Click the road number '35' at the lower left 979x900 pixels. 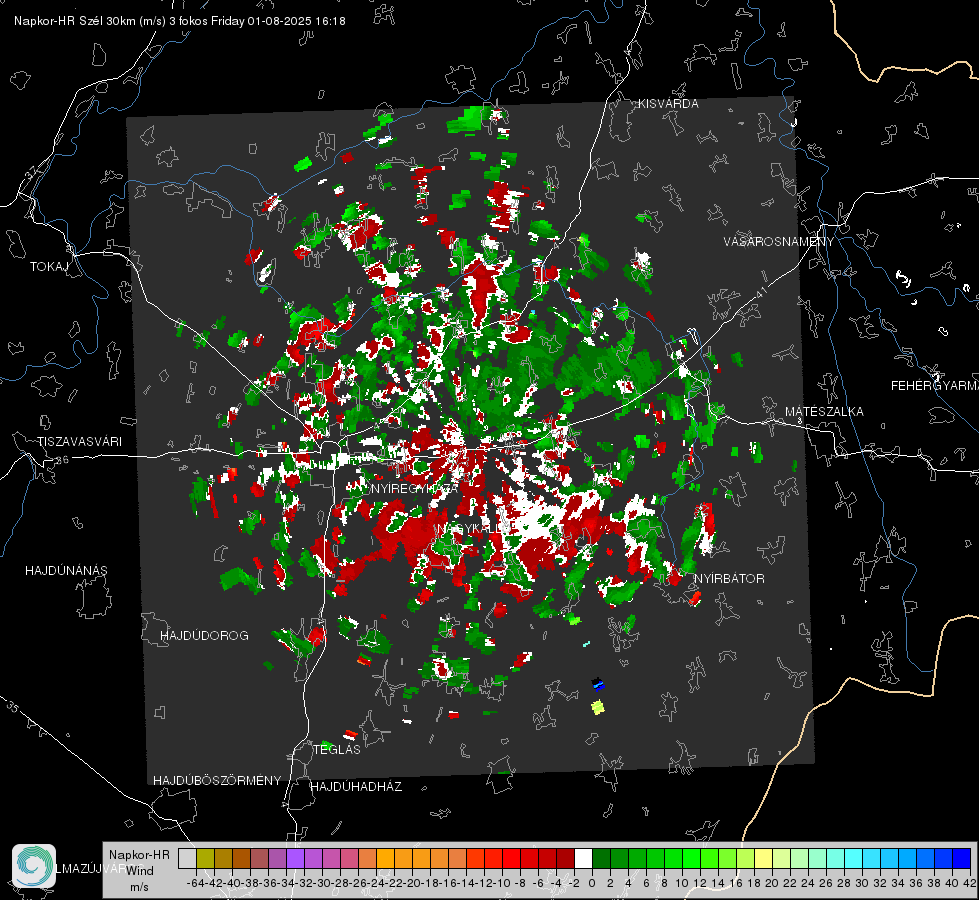[13, 707]
